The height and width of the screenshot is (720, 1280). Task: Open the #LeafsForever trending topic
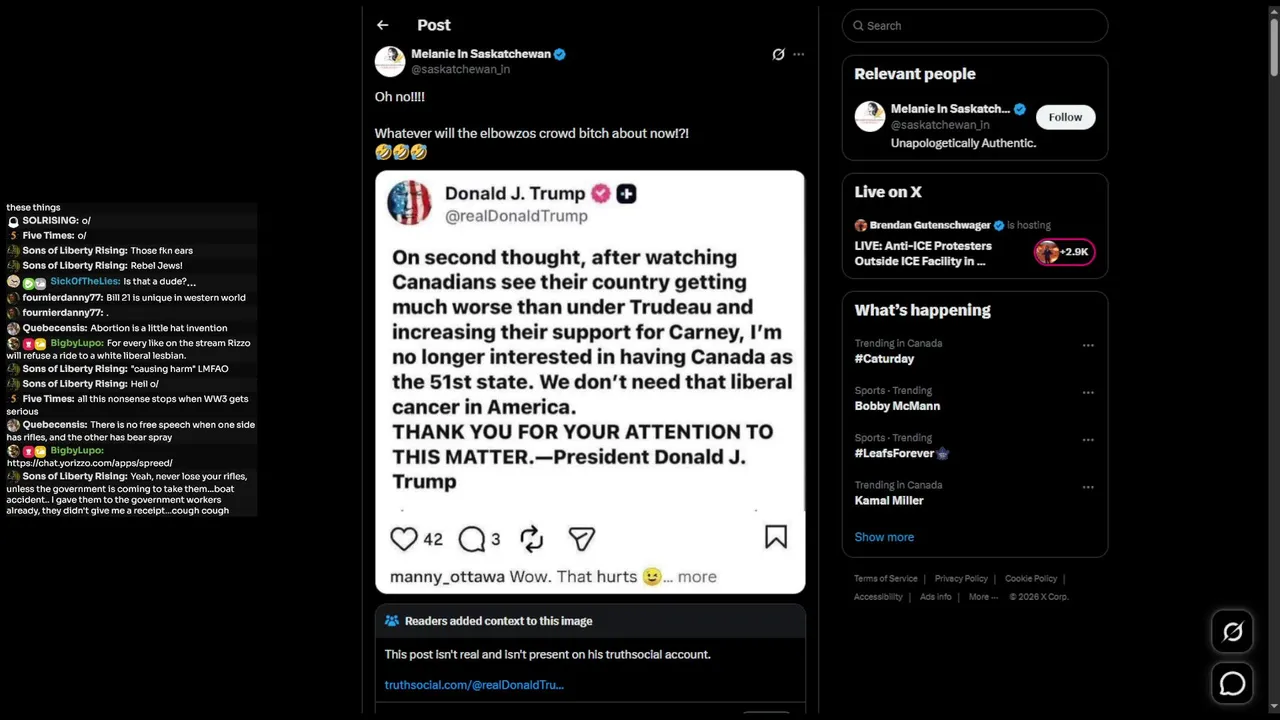894,453
